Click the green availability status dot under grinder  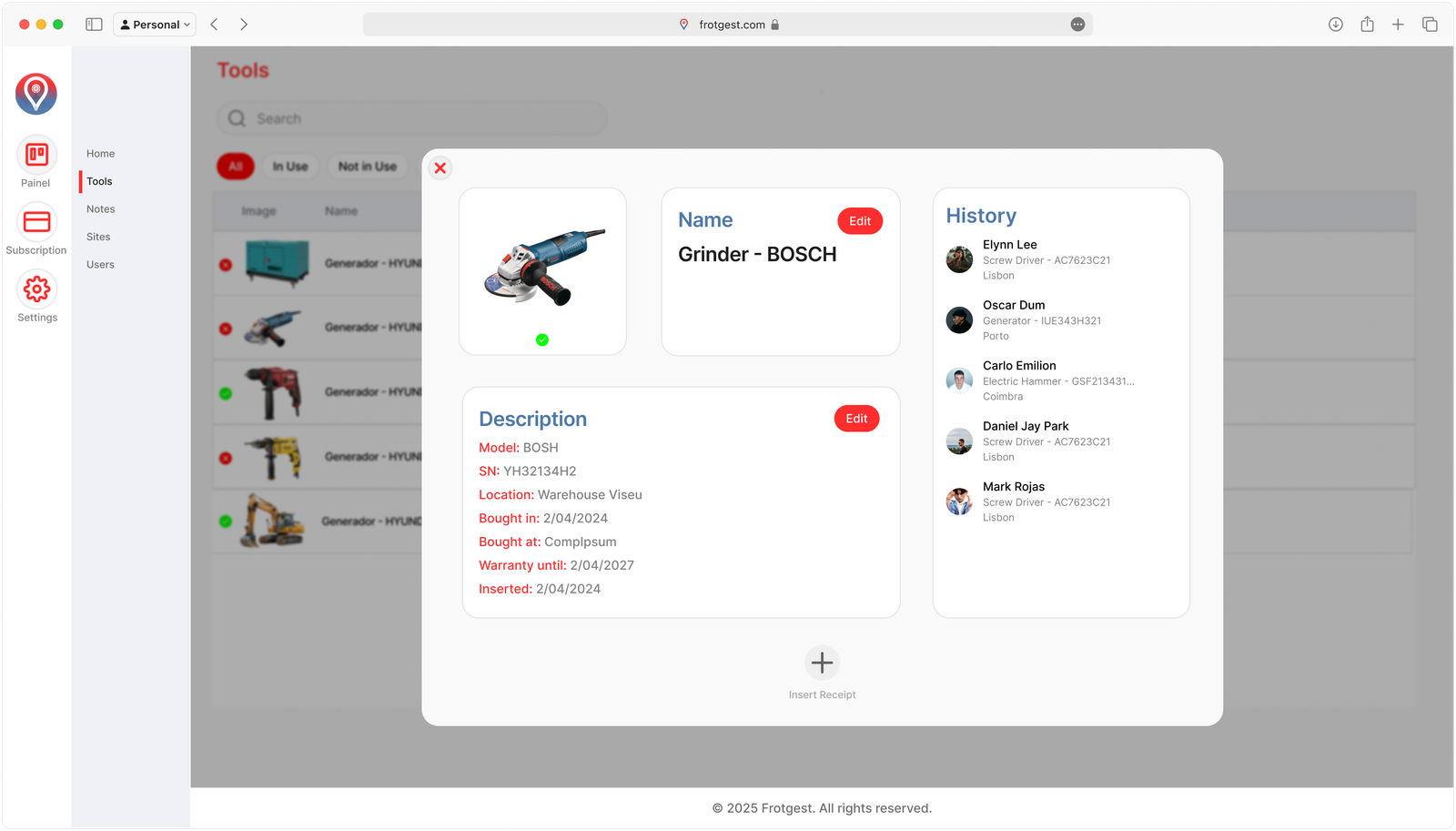542,339
